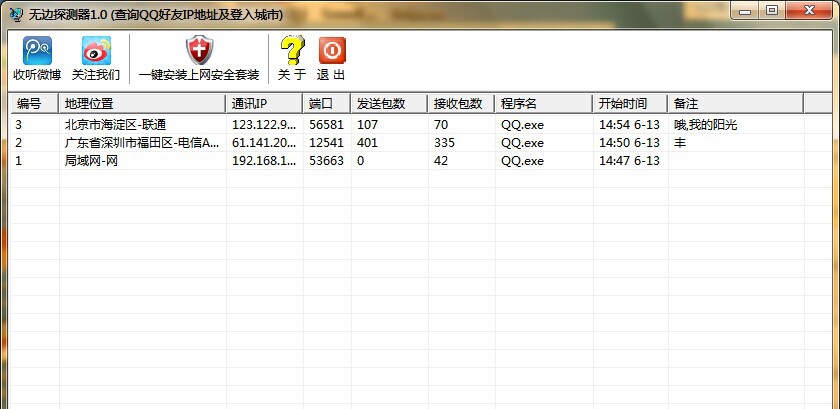Click the 关注我们 Sina Weibo icon
Image resolution: width=840 pixels, height=409 pixels.
tap(96, 51)
